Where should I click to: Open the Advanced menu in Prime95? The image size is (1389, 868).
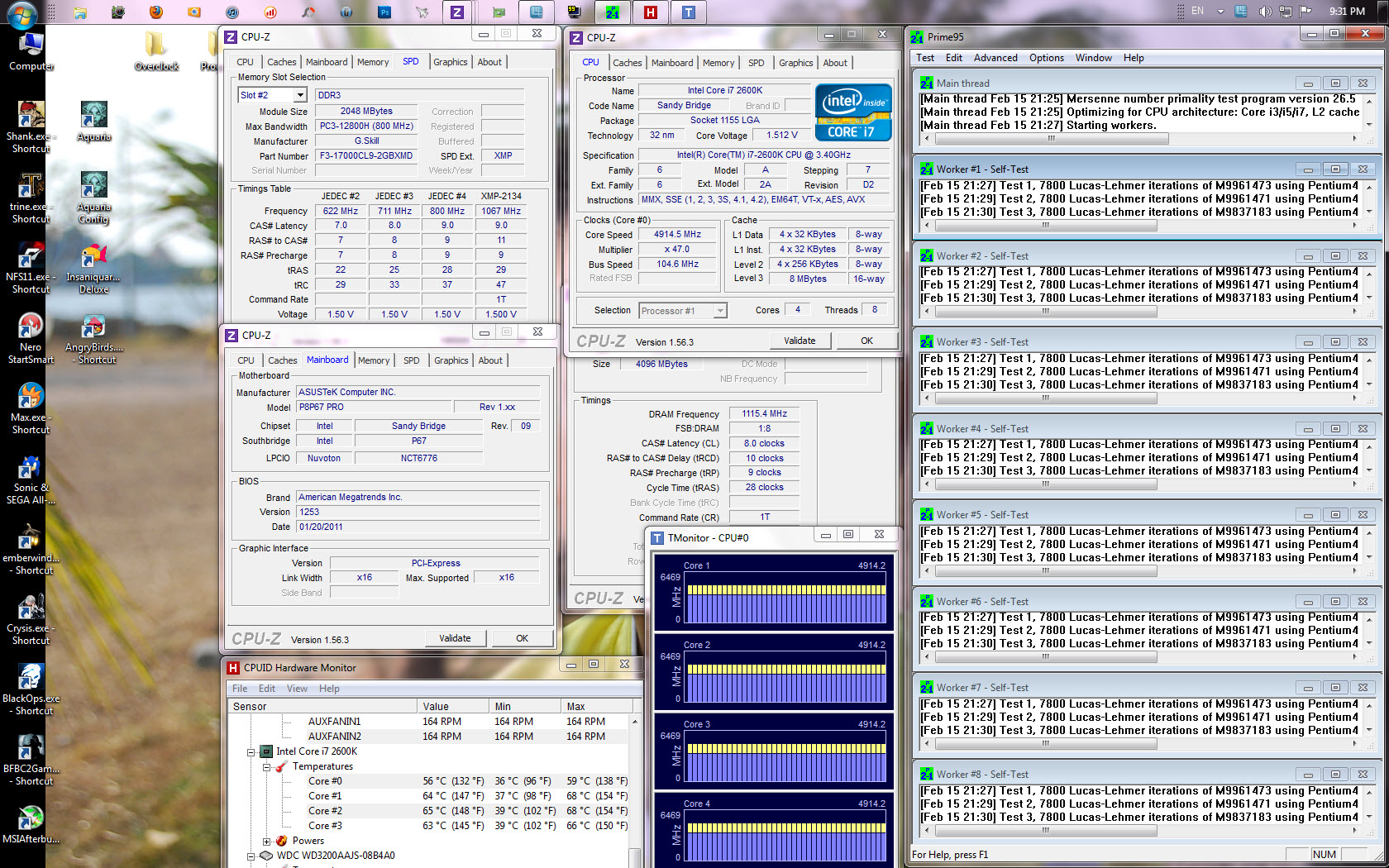point(995,58)
